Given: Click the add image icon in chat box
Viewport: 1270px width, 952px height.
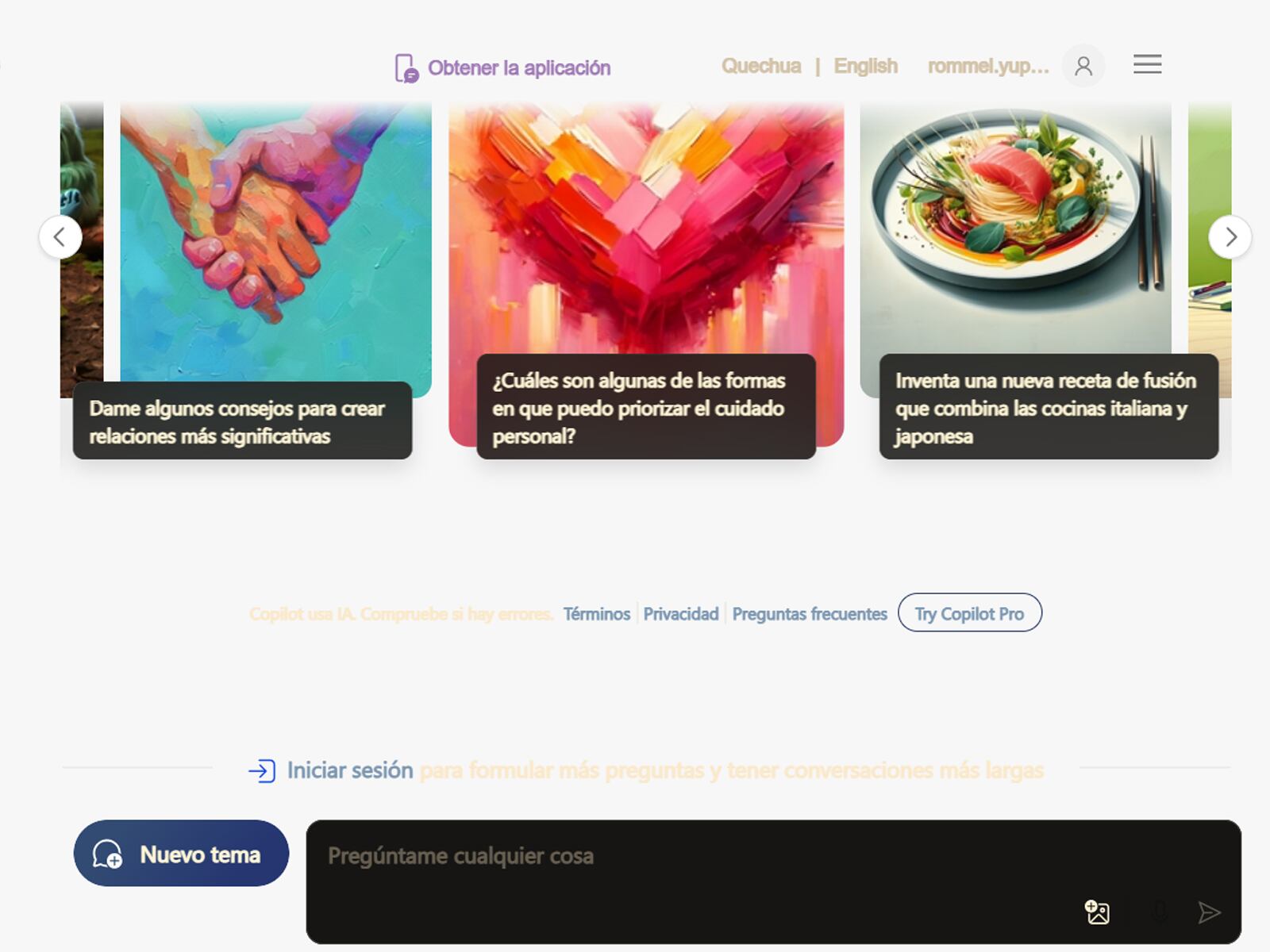Looking at the screenshot, I should [x=1097, y=912].
